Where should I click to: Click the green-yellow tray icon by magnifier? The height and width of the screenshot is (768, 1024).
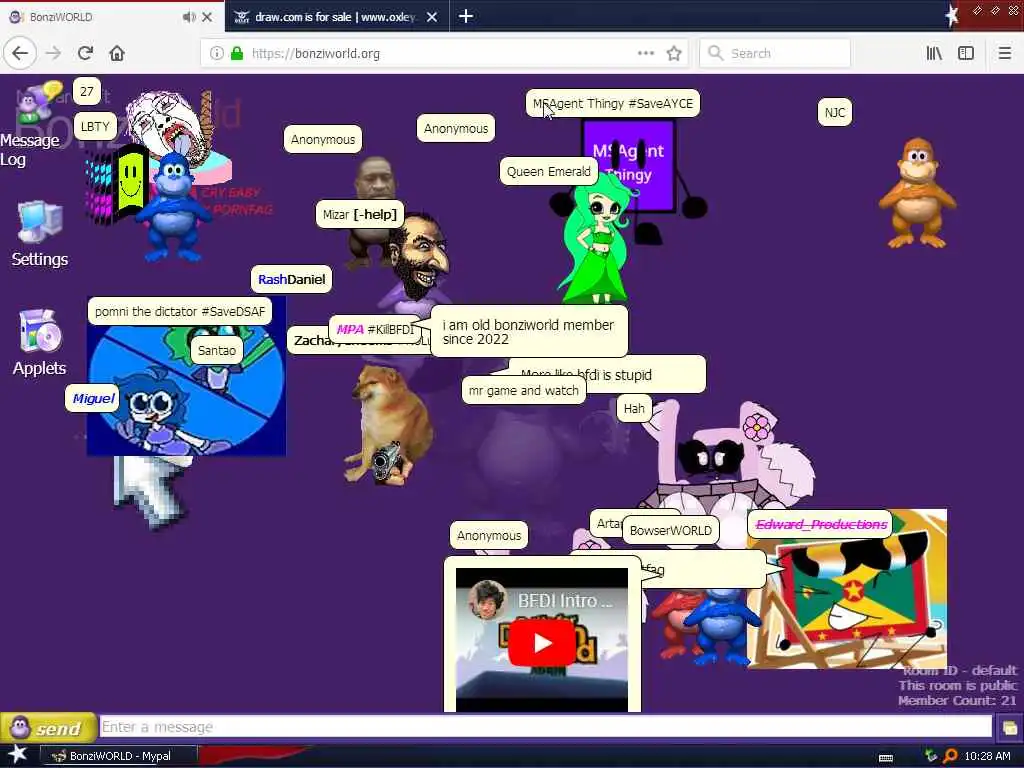(931, 756)
